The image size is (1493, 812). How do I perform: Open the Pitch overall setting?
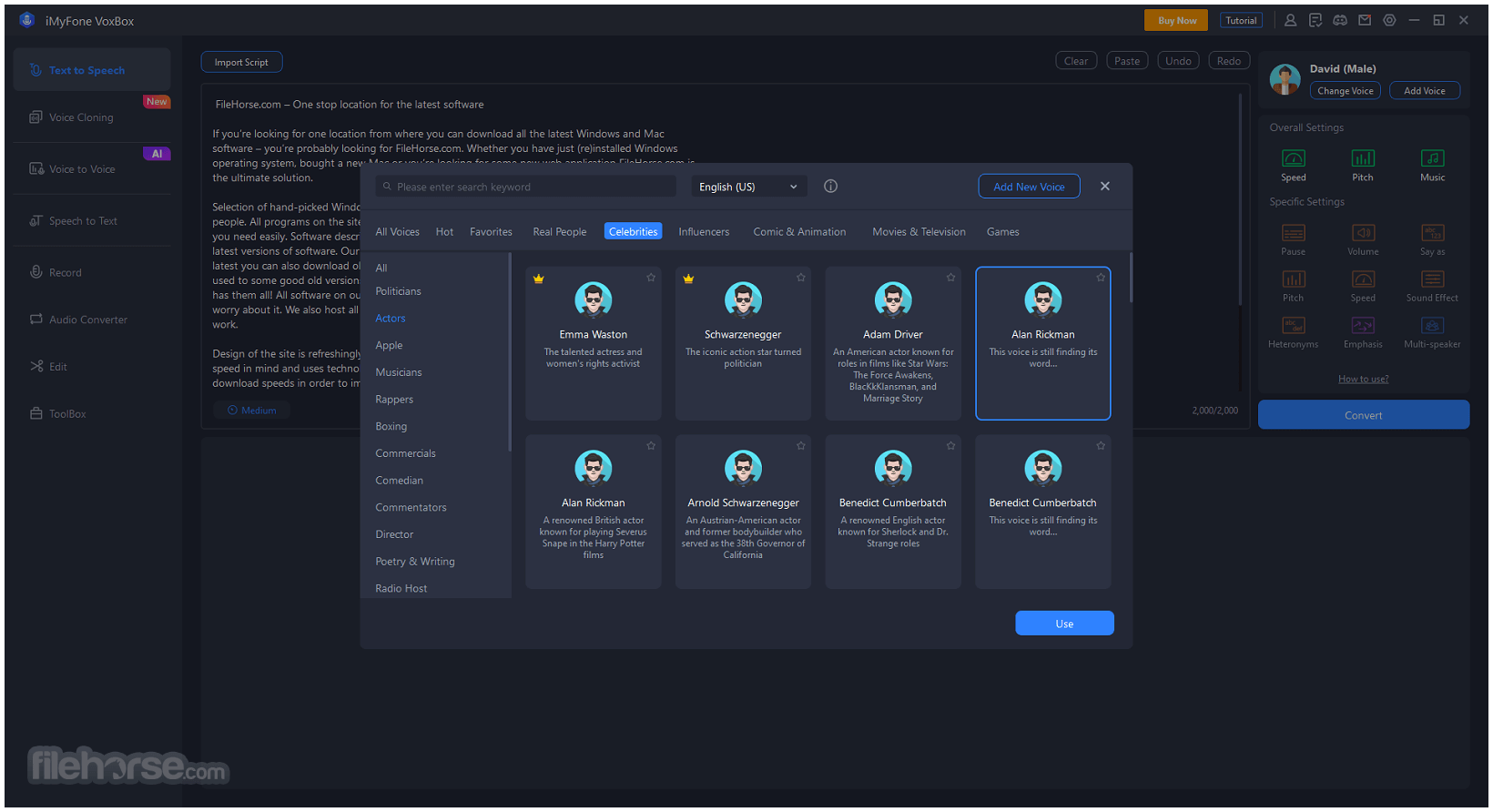click(x=1363, y=165)
